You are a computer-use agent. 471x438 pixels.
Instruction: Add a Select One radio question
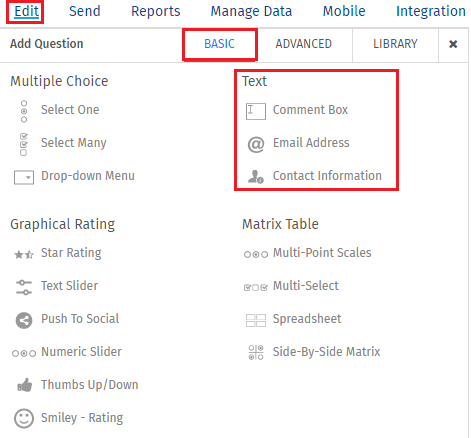coord(70,110)
